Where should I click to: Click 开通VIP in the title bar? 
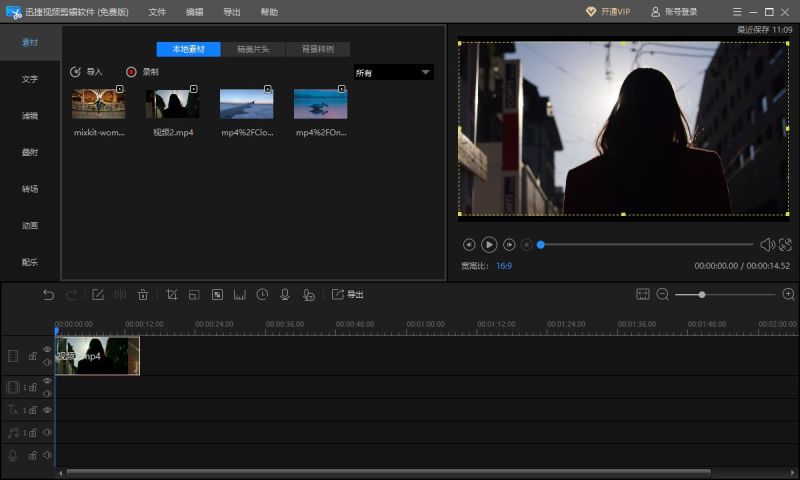pyautogui.click(x=608, y=11)
